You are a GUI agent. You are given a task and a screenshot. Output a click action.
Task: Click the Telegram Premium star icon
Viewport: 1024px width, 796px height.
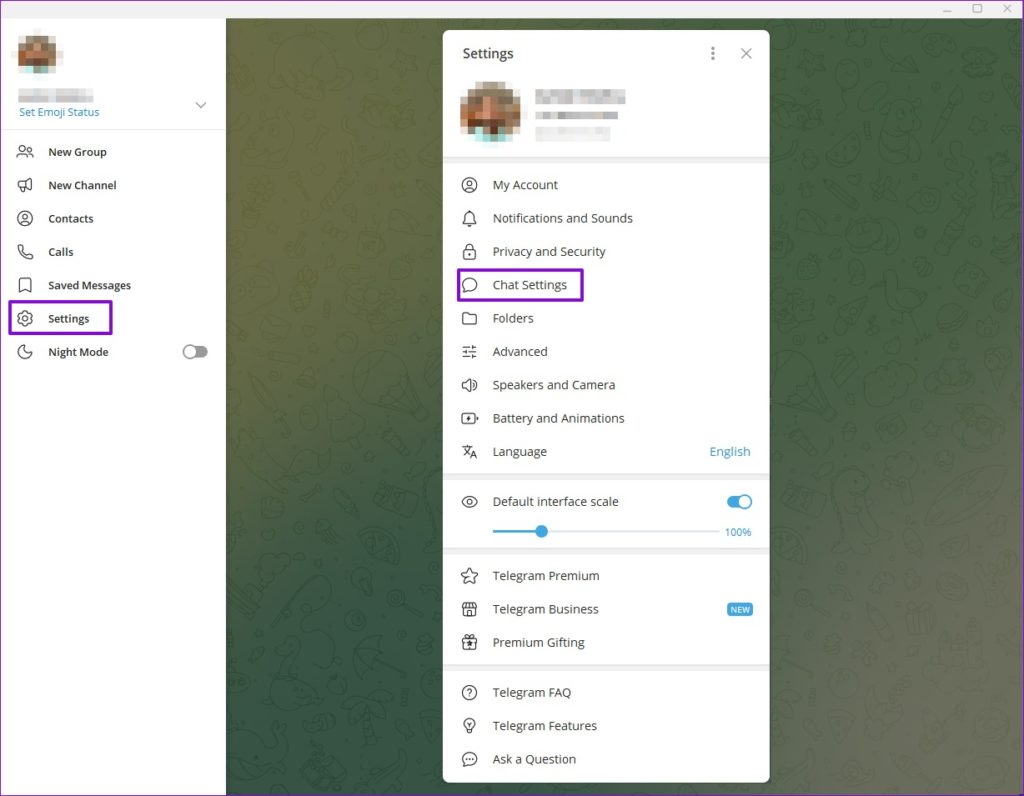pyautogui.click(x=469, y=575)
